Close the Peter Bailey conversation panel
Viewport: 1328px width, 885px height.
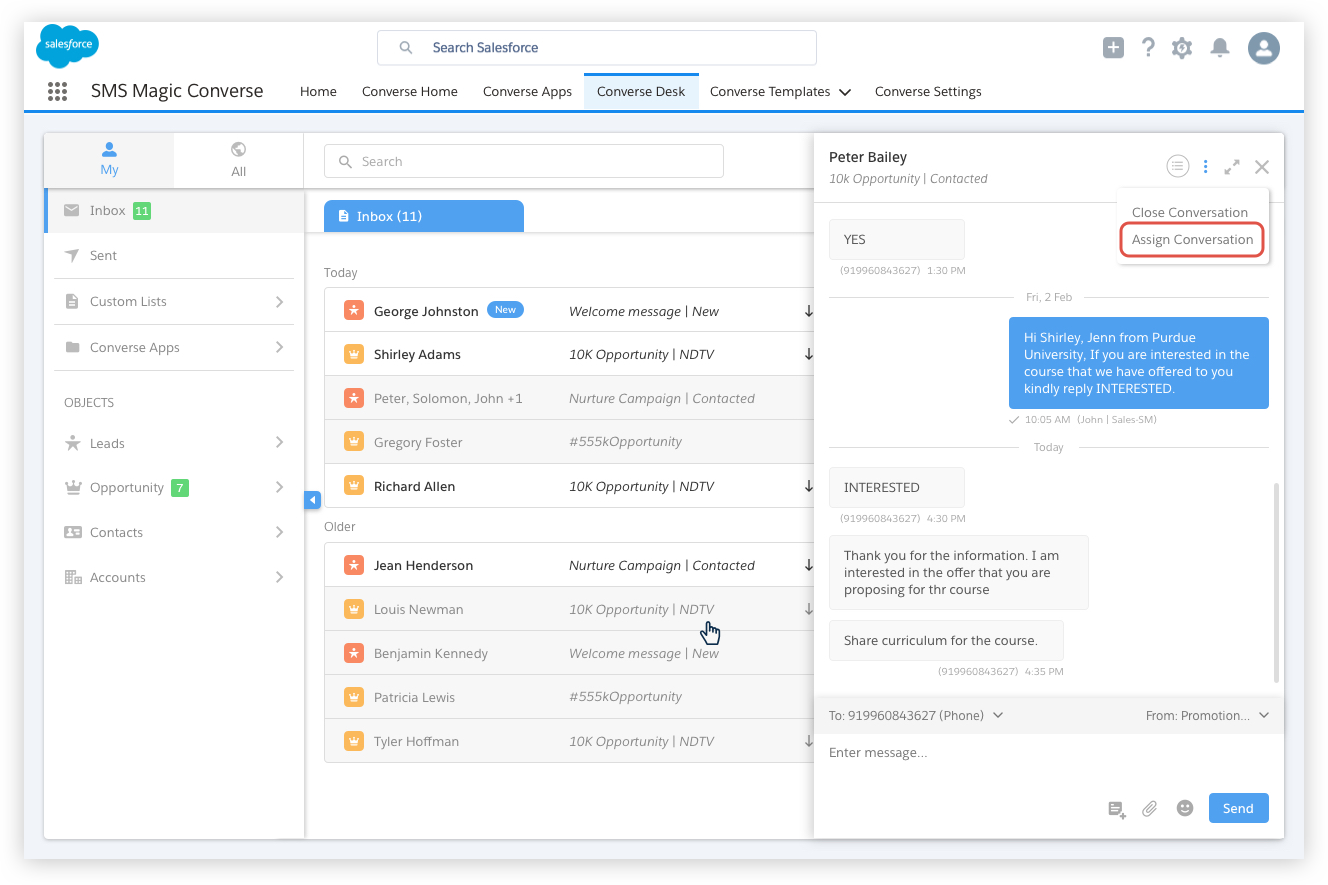point(1262,167)
